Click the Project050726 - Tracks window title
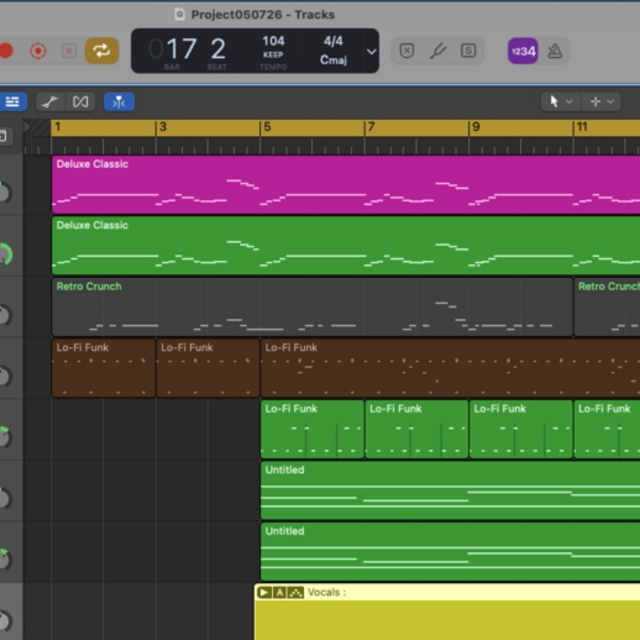 (x=263, y=15)
